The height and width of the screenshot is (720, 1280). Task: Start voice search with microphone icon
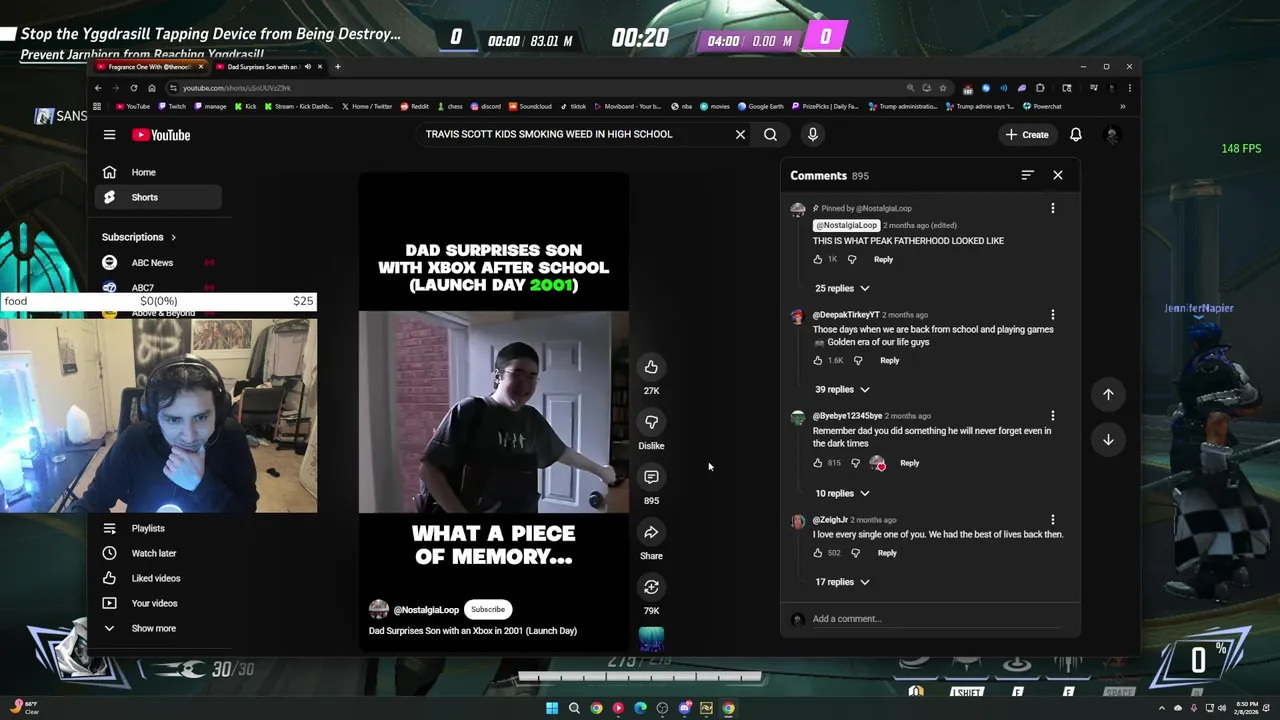click(x=812, y=134)
